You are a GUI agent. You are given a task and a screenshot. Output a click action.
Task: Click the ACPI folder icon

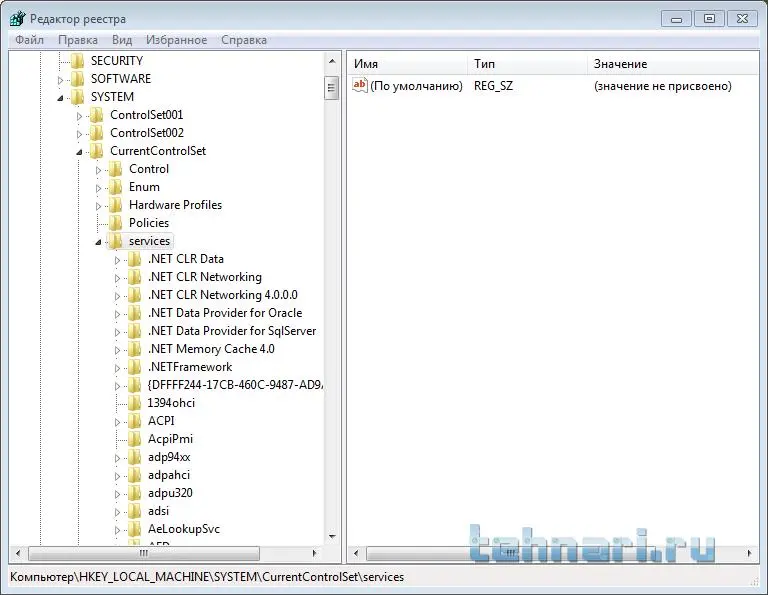135,421
